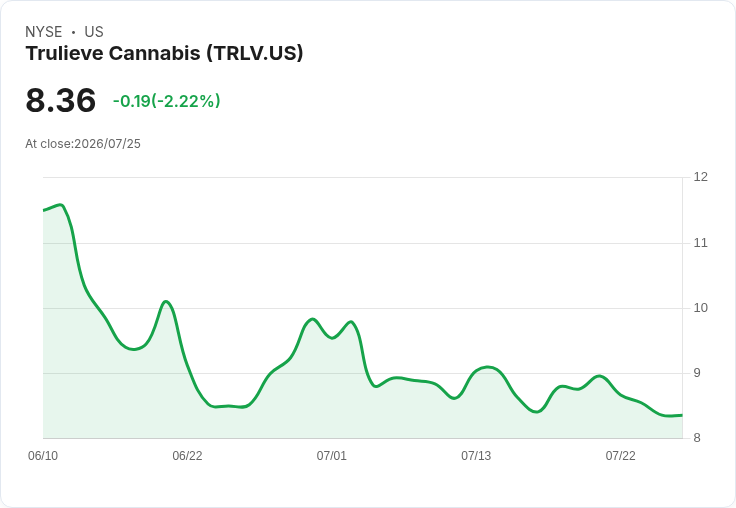Click the Trulieve Cannabis (TRLV.US) title

tap(164, 54)
